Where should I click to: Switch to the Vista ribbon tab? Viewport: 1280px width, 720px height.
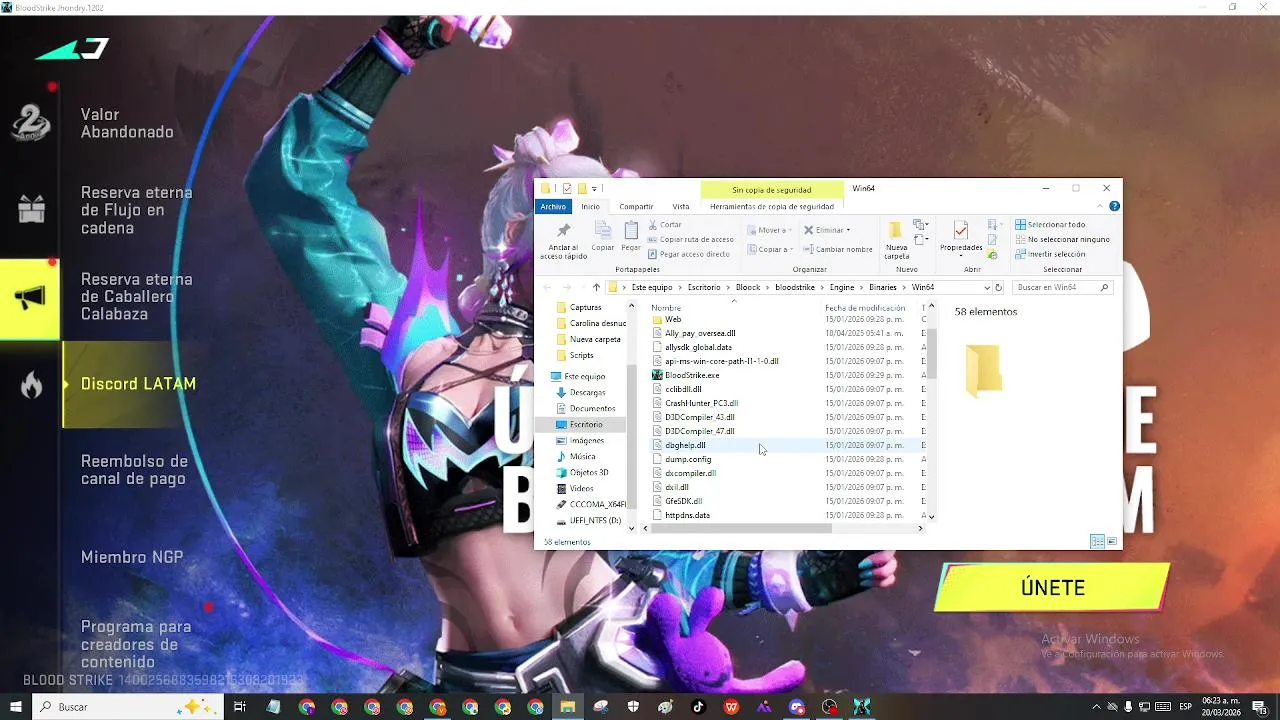click(x=681, y=207)
